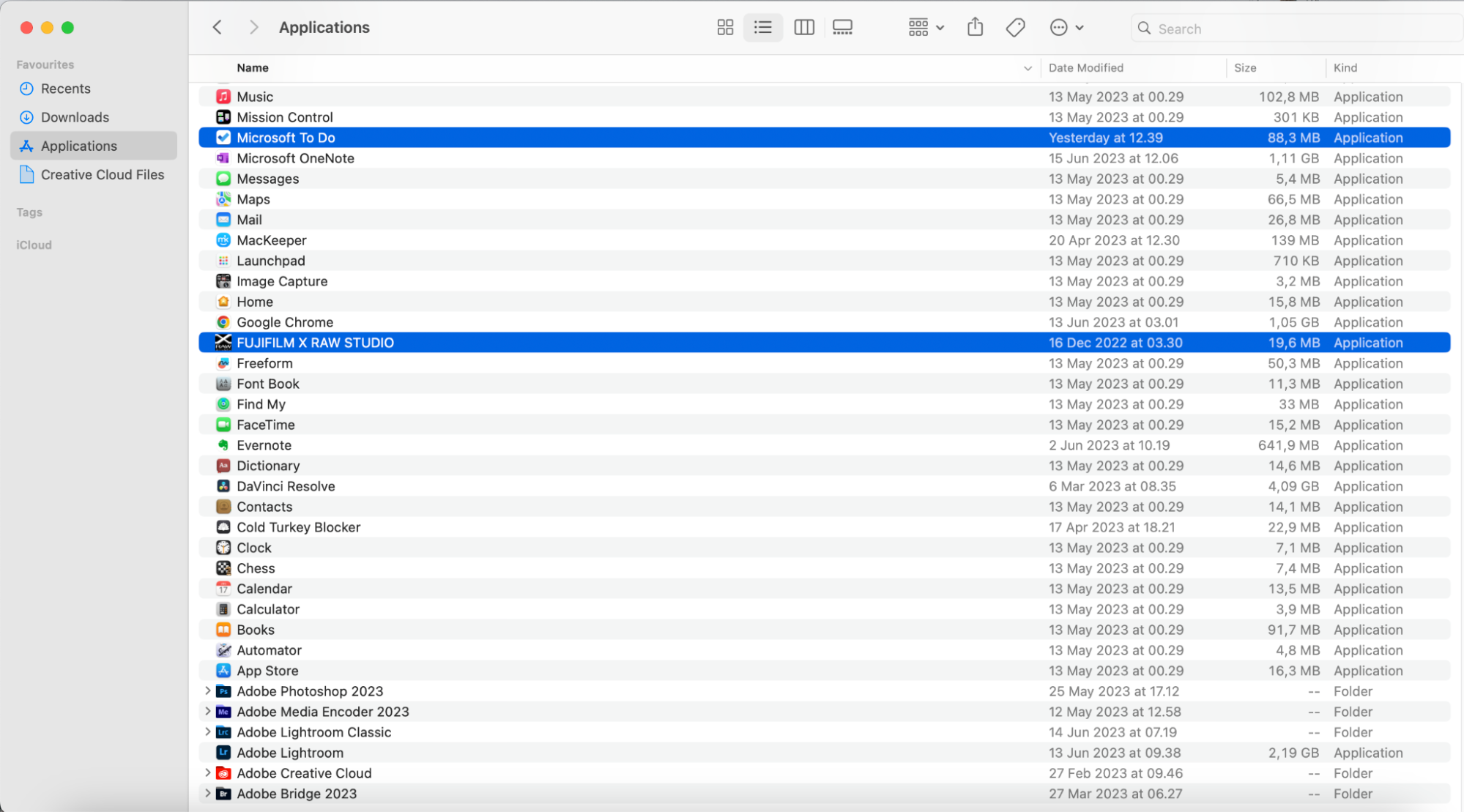Select the Contacts application name

point(264,507)
